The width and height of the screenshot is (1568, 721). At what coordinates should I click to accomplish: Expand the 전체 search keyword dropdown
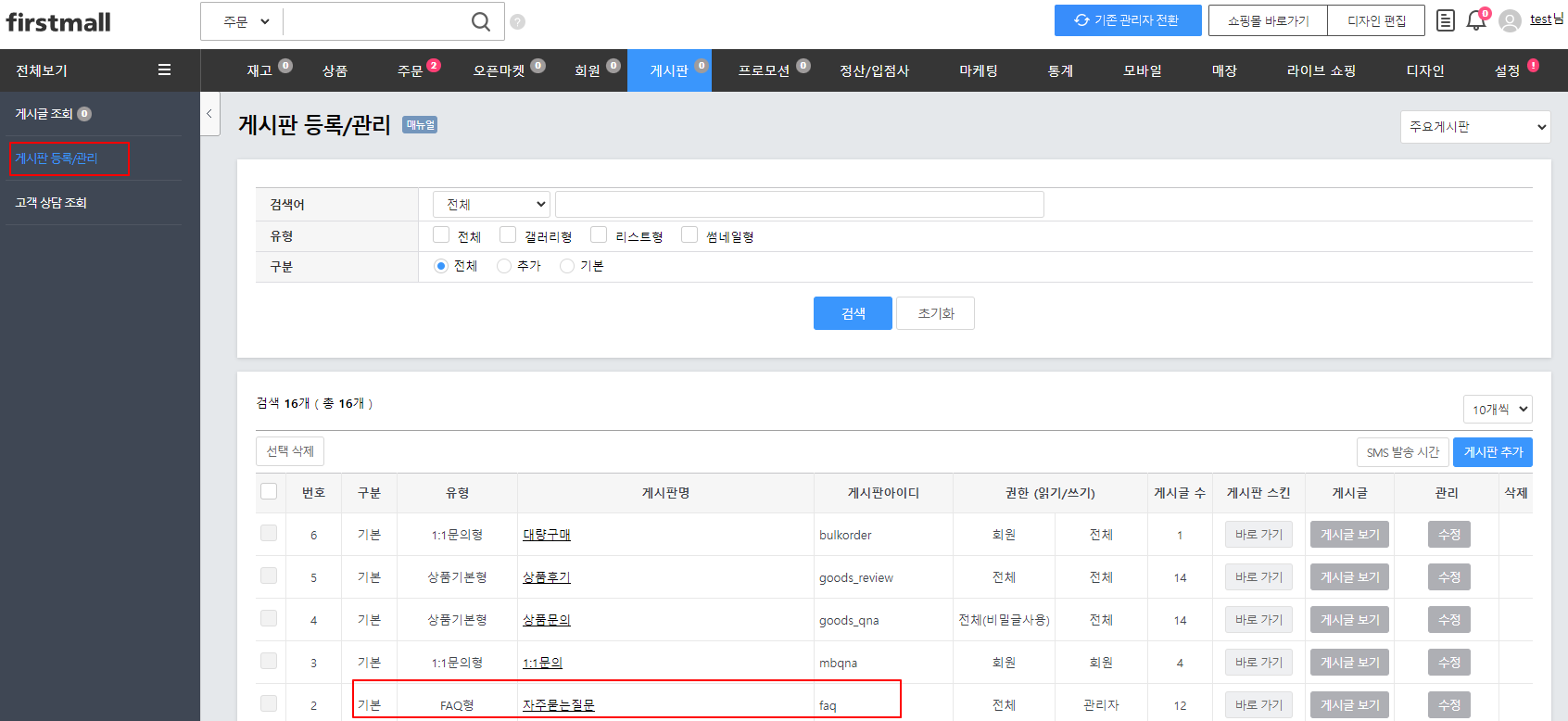(491, 205)
